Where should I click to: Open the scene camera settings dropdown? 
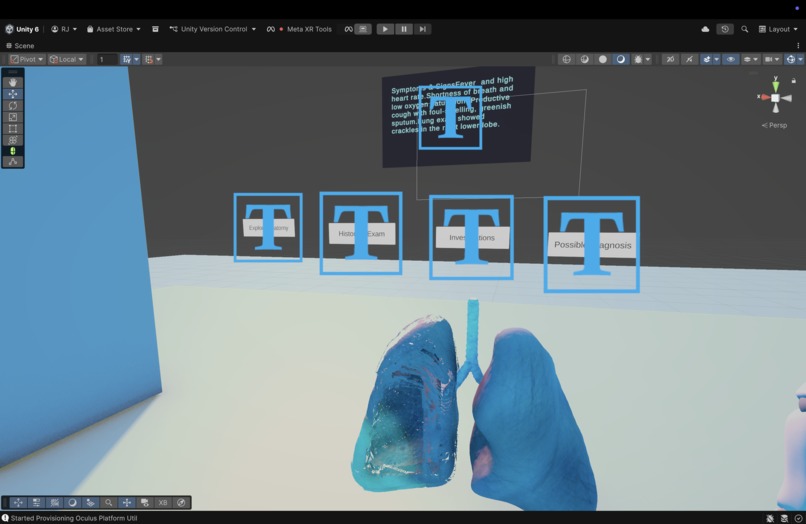772,59
